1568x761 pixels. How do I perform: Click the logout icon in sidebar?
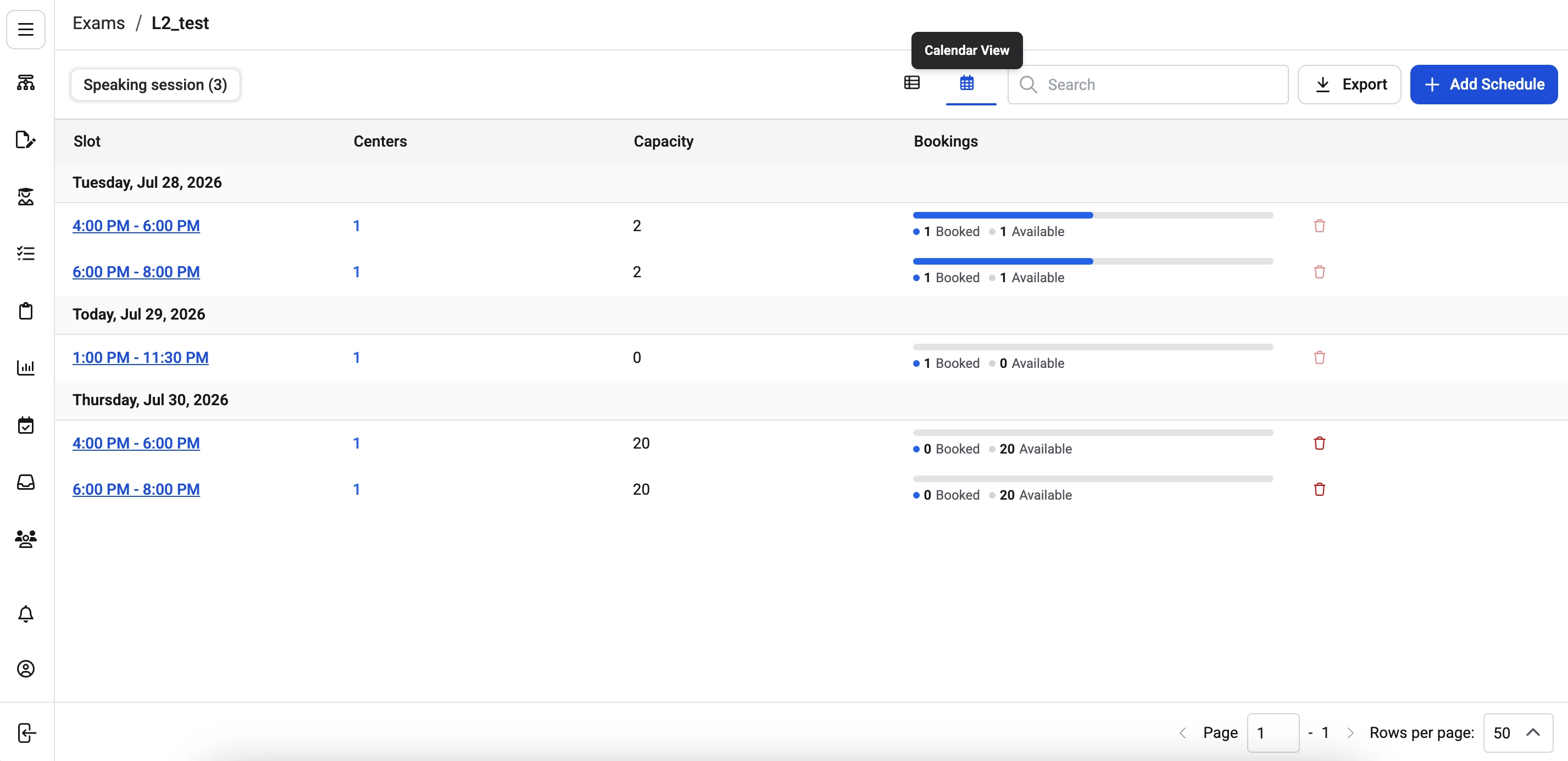[x=26, y=732]
